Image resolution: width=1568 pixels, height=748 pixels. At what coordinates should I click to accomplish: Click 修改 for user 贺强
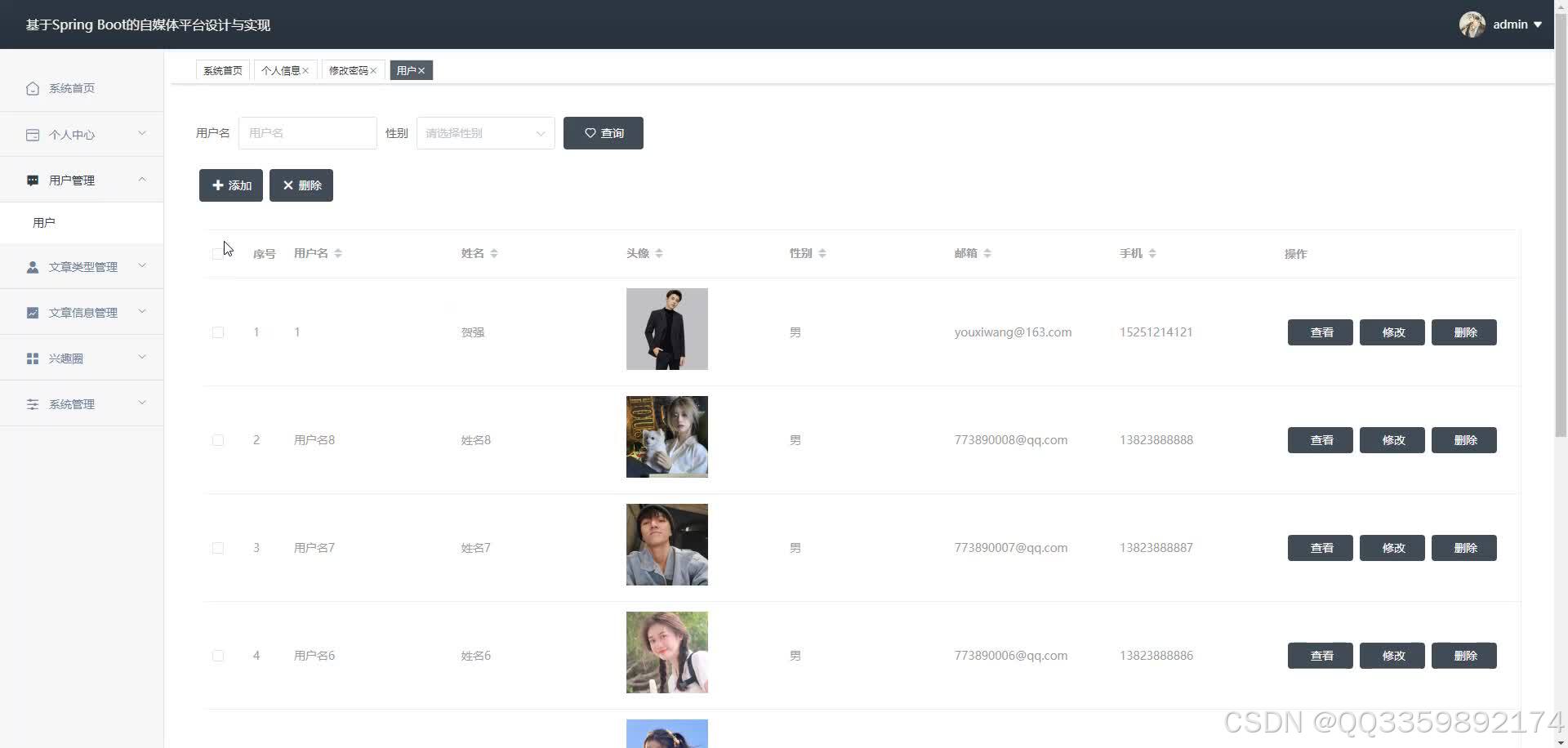pos(1392,332)
